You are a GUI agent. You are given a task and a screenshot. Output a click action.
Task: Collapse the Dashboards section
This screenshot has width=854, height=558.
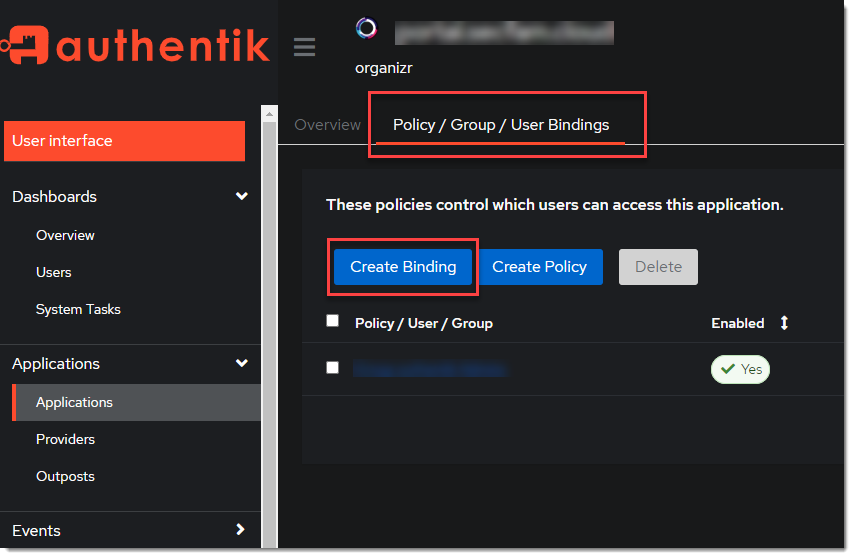[241, 197]
